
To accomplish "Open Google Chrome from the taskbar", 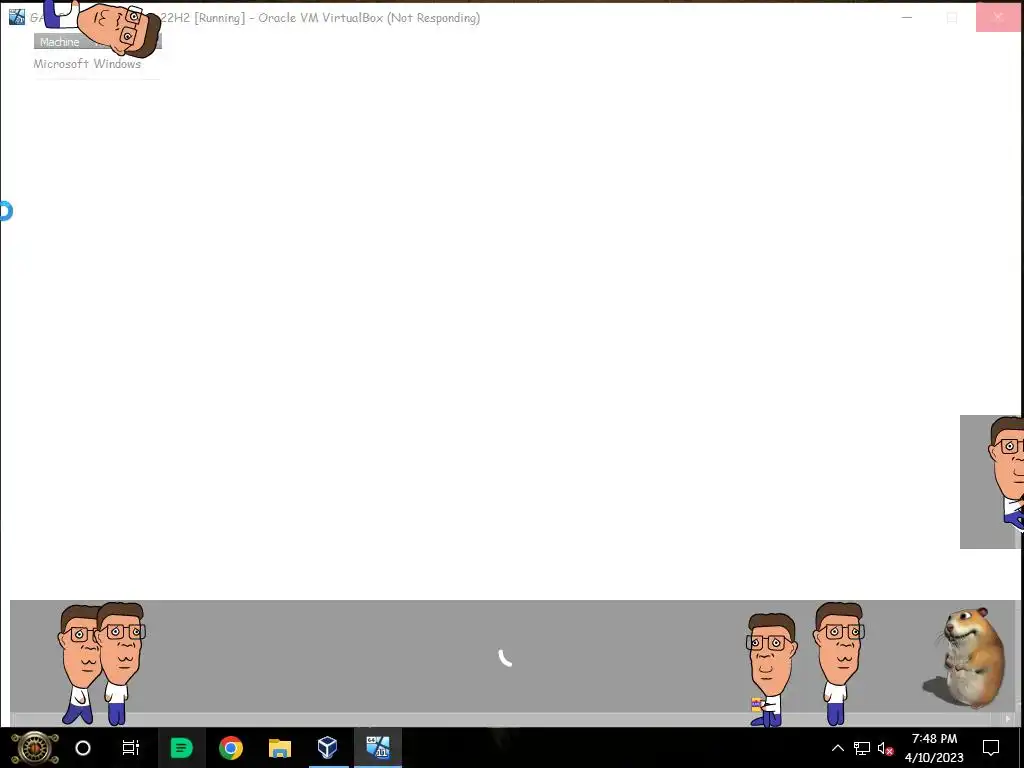I will click(231, 748).
